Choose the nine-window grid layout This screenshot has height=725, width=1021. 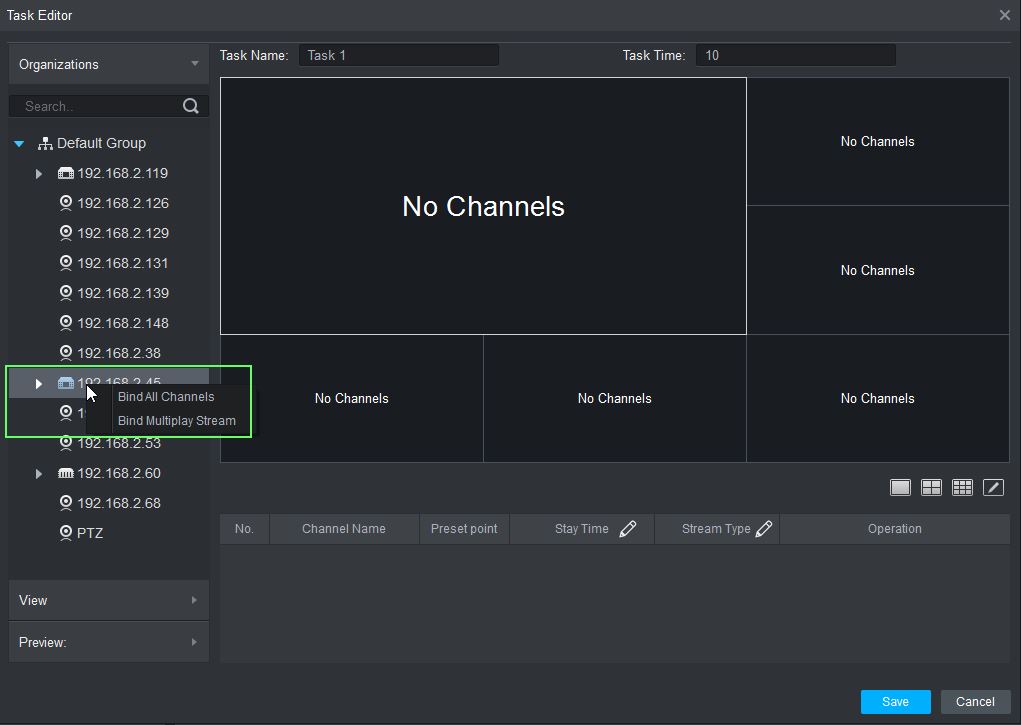962,487
